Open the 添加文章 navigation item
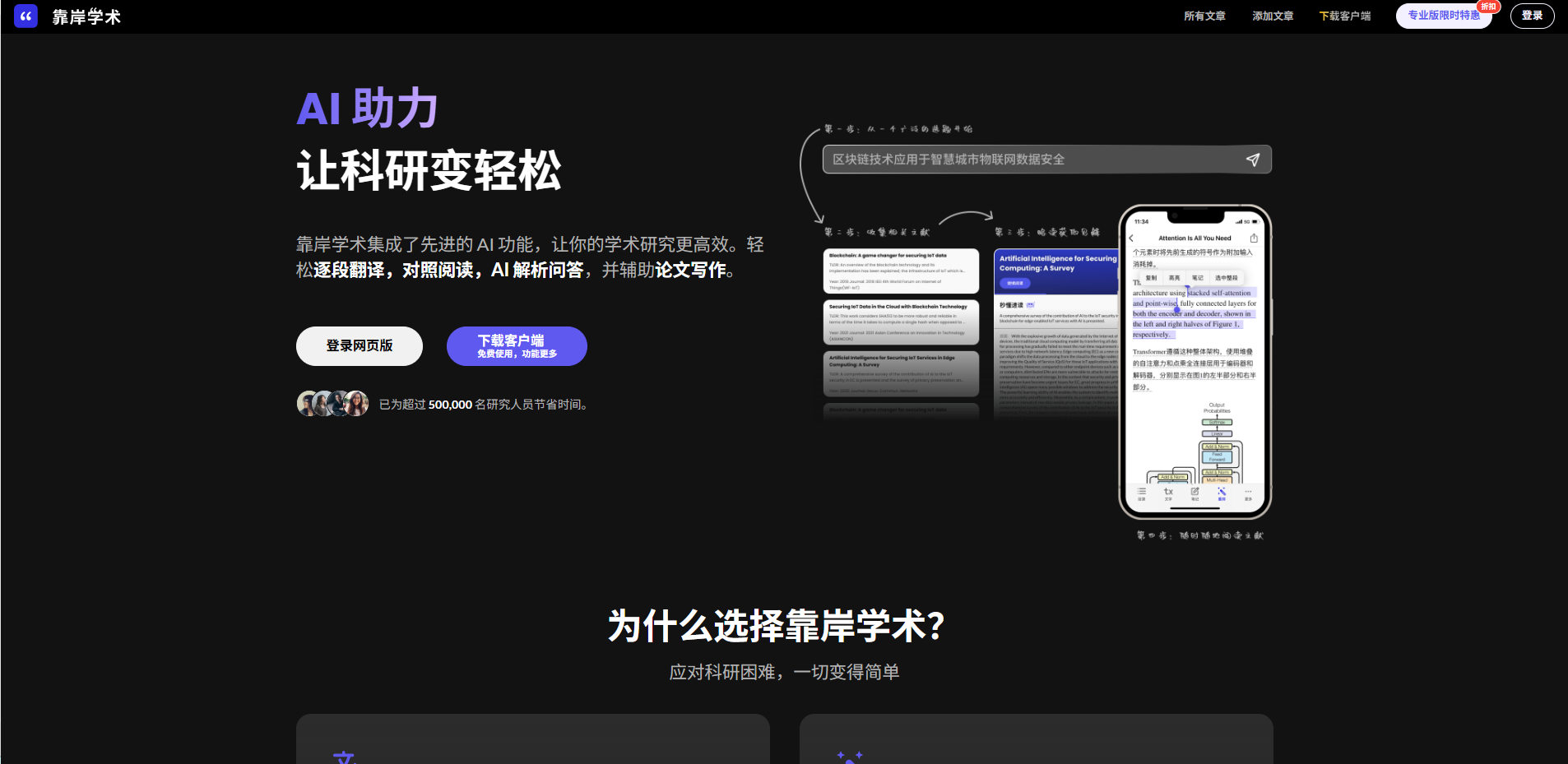1568x764 pixels. [1272, 16]
